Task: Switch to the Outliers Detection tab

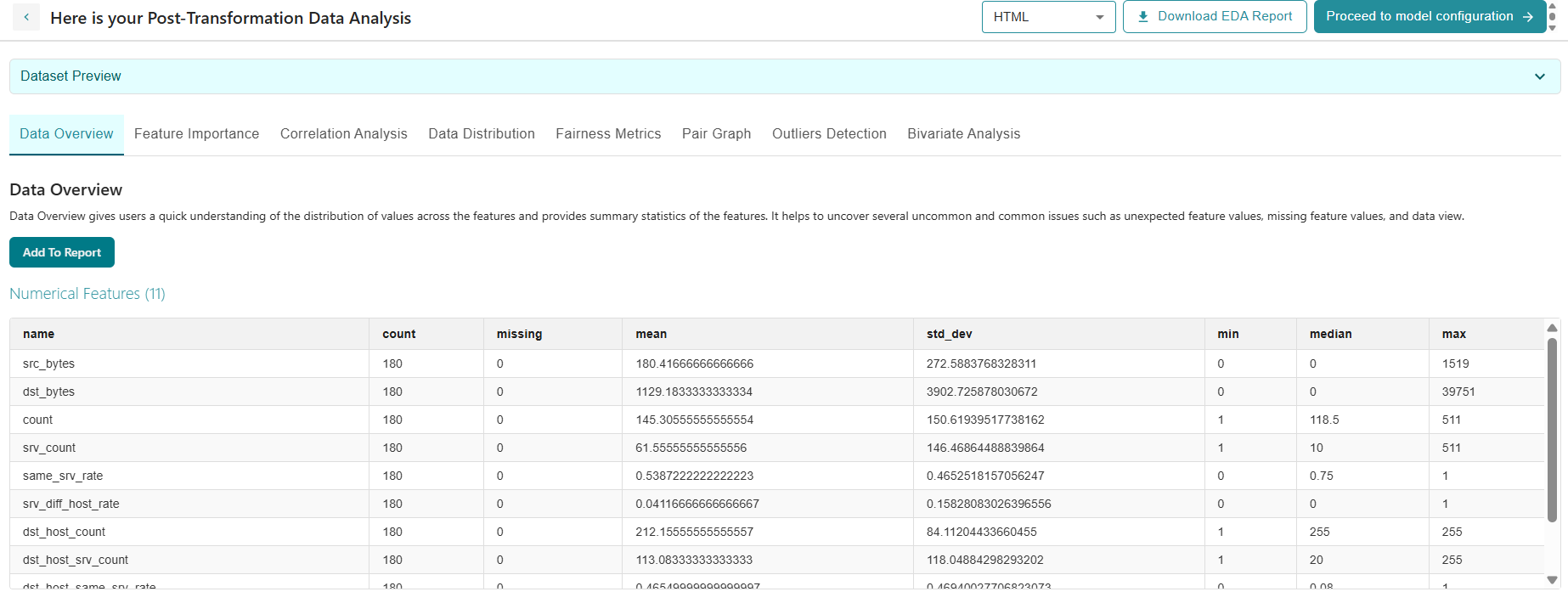Action: [829, 134]
